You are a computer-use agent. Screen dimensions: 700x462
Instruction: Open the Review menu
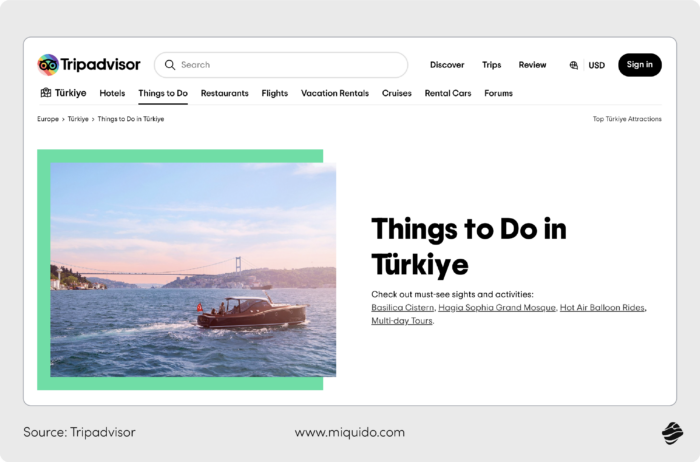tap(532, 65)
